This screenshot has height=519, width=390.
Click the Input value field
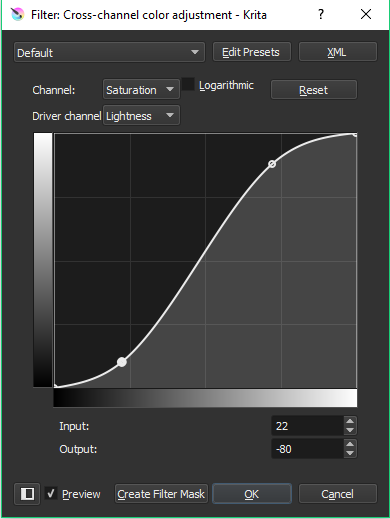click(307, 426)
